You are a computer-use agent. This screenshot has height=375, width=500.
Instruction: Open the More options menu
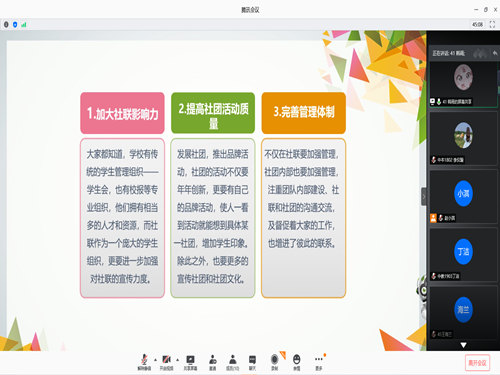319,362
